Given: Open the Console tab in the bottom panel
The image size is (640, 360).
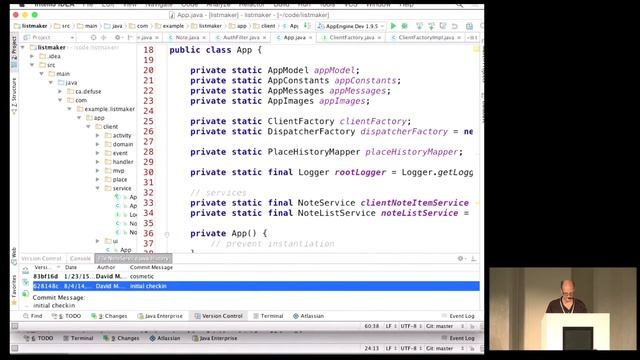Looking at the screenshot, I should (80, 258).
